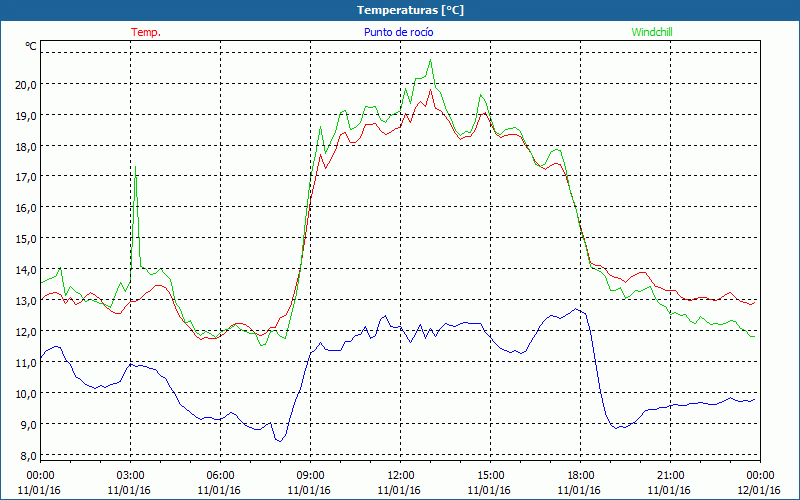The image size is (800, 500).
Task: Click the 12:00 time label
Action: click(x=400, y=476)
